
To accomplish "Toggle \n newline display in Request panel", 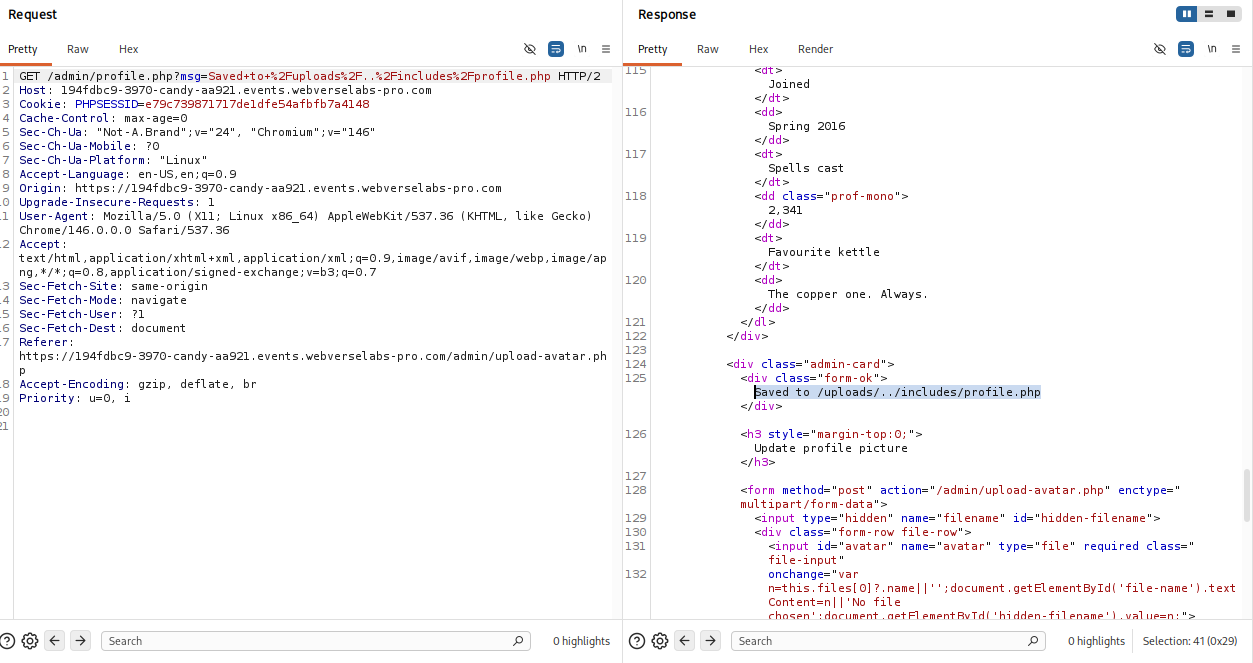I will tap(582, 49).
